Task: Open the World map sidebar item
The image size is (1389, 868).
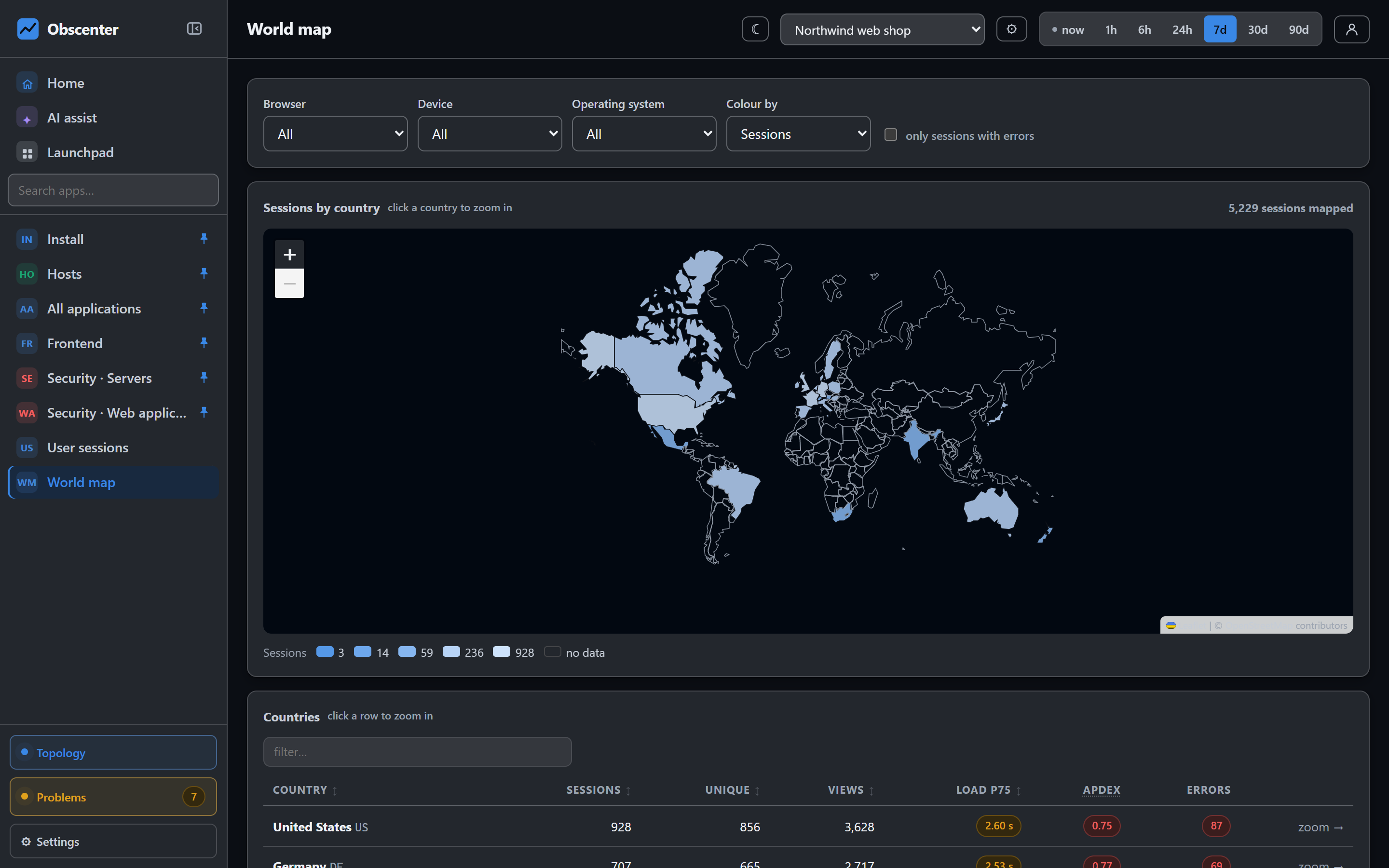Action: [x=113, y=482]
